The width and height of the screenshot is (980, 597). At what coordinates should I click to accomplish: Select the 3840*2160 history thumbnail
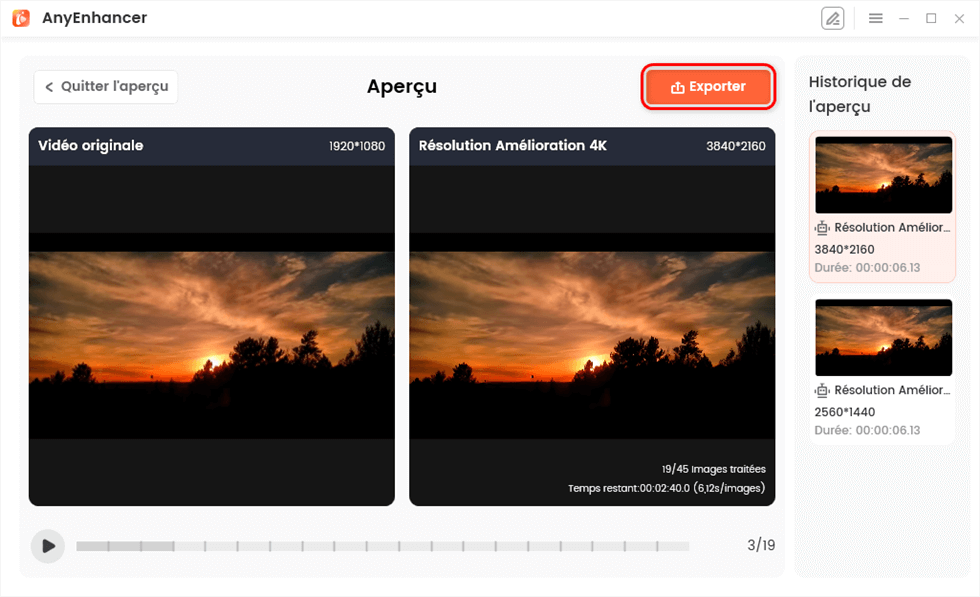(x=883, y=175)
